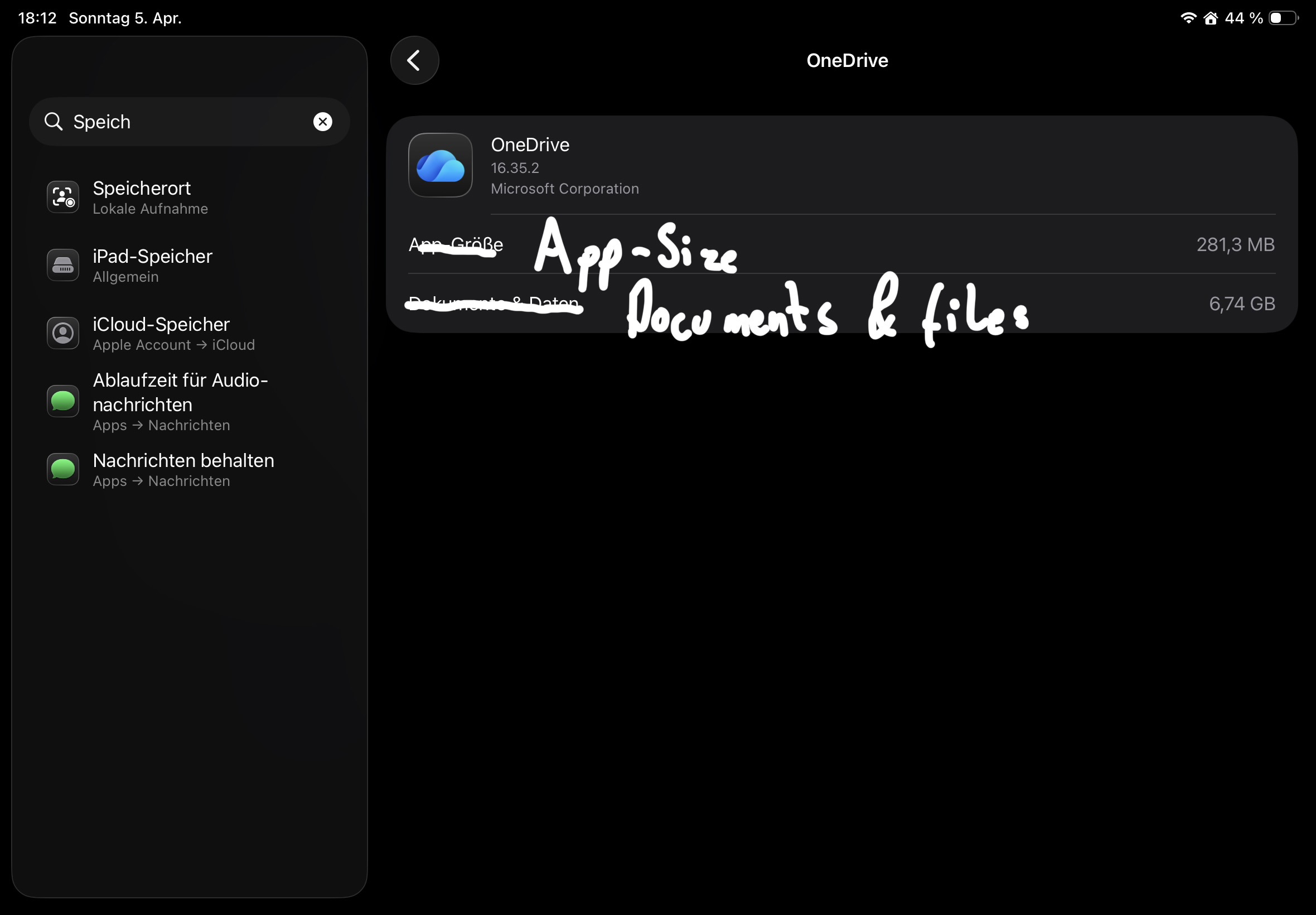
Task: Click the OneDrive page title
Action: 847,60
